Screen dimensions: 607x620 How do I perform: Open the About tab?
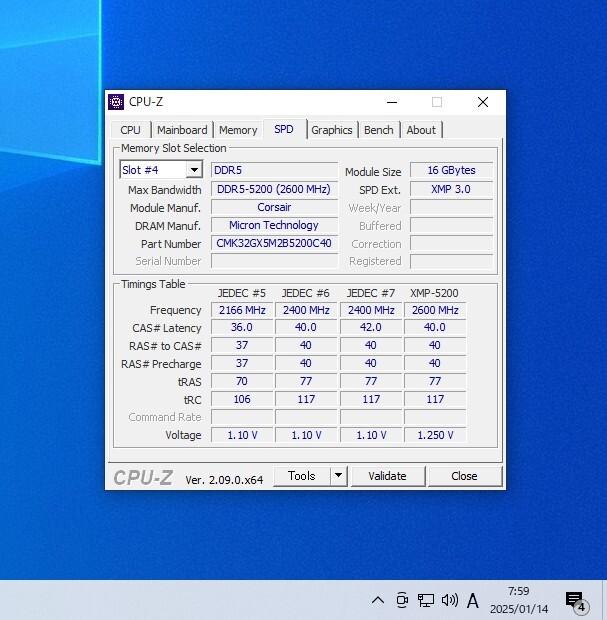(421, 130)
